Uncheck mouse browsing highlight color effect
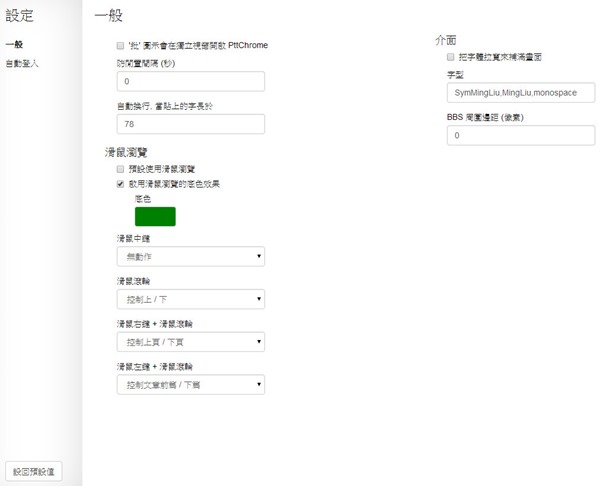The width and height of the screenshot is (600, 486). [121, 184]
